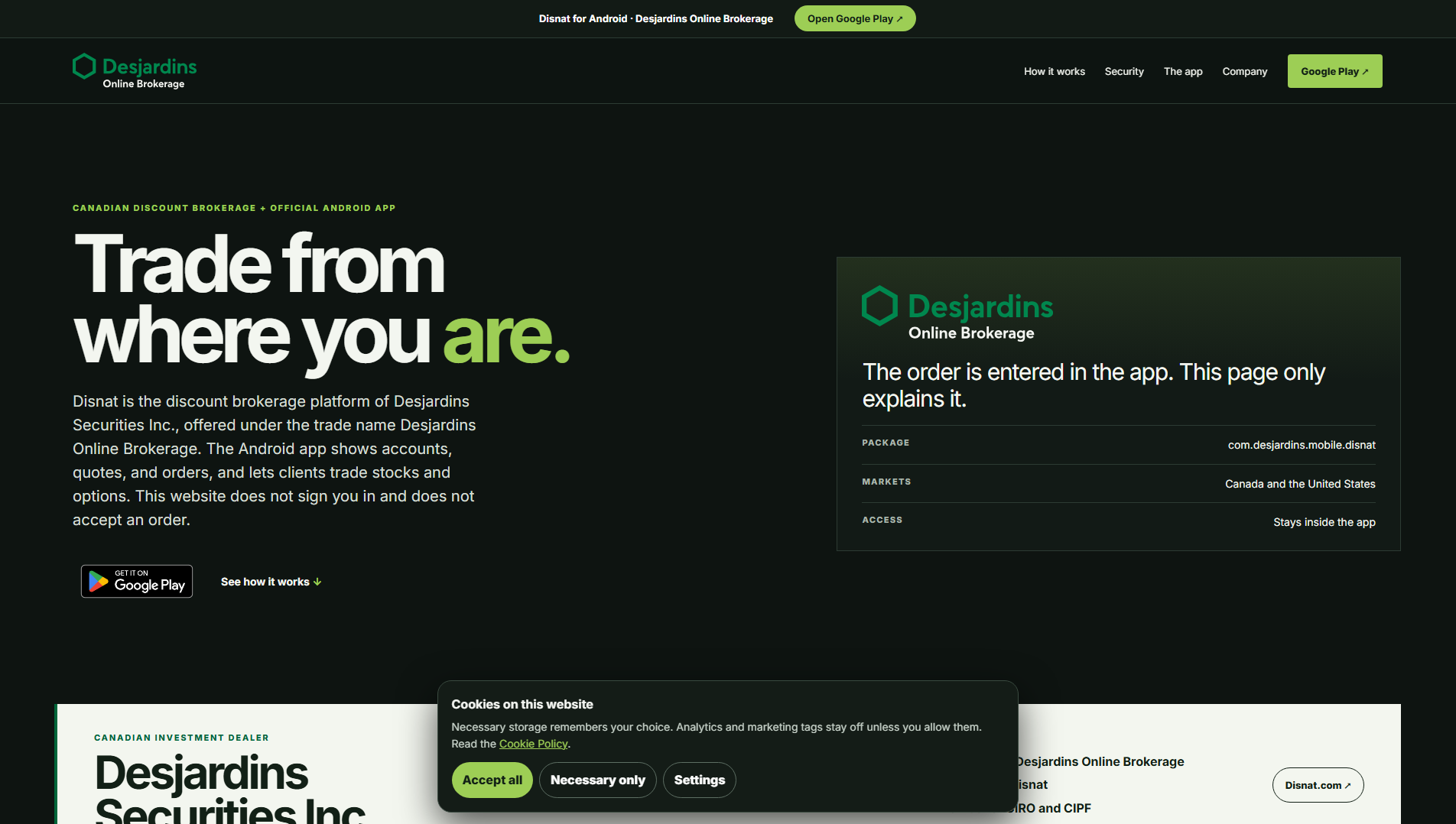Tap the Get it on Google Play badge
The height and width of the screenshot is (824, 1456).
pyautogui.click(x=137, y=582)
